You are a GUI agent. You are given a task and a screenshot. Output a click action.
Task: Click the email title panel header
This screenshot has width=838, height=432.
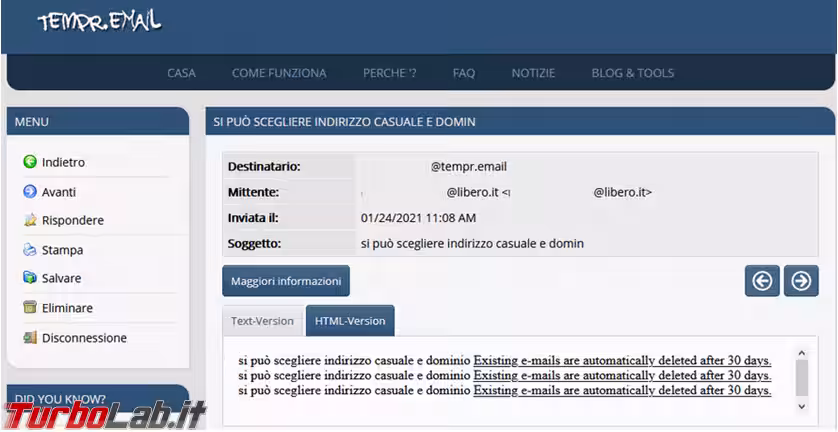click(520, 121)
